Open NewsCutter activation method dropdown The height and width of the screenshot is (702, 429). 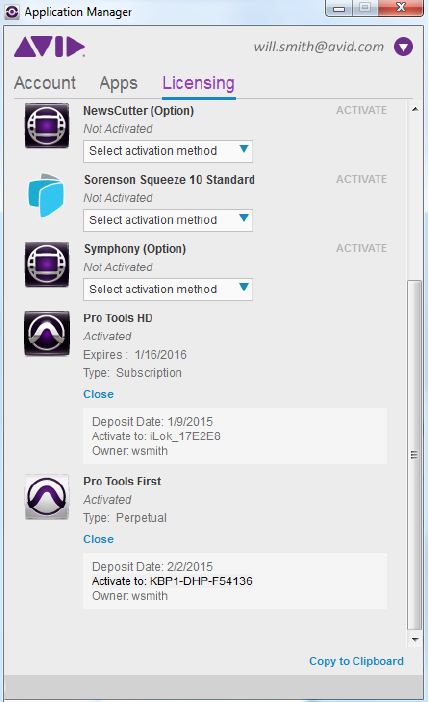tap(168, 151)
